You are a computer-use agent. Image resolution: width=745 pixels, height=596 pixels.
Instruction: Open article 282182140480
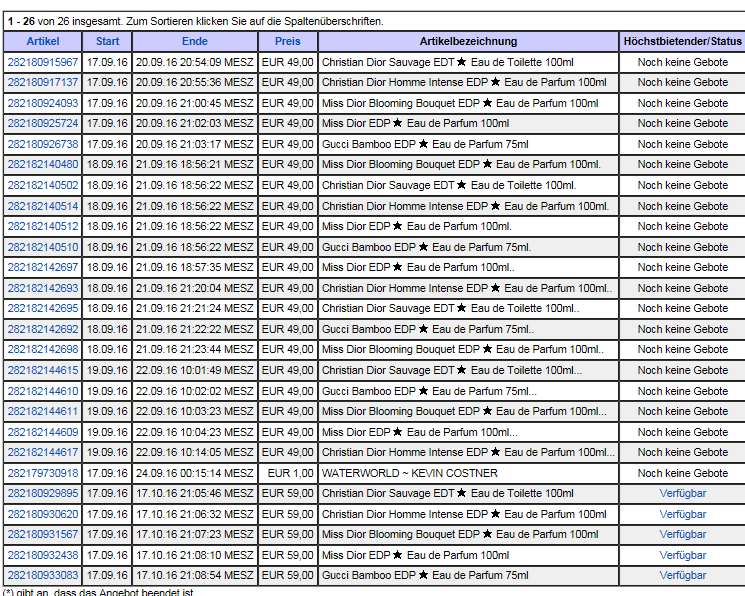[43, 164]
